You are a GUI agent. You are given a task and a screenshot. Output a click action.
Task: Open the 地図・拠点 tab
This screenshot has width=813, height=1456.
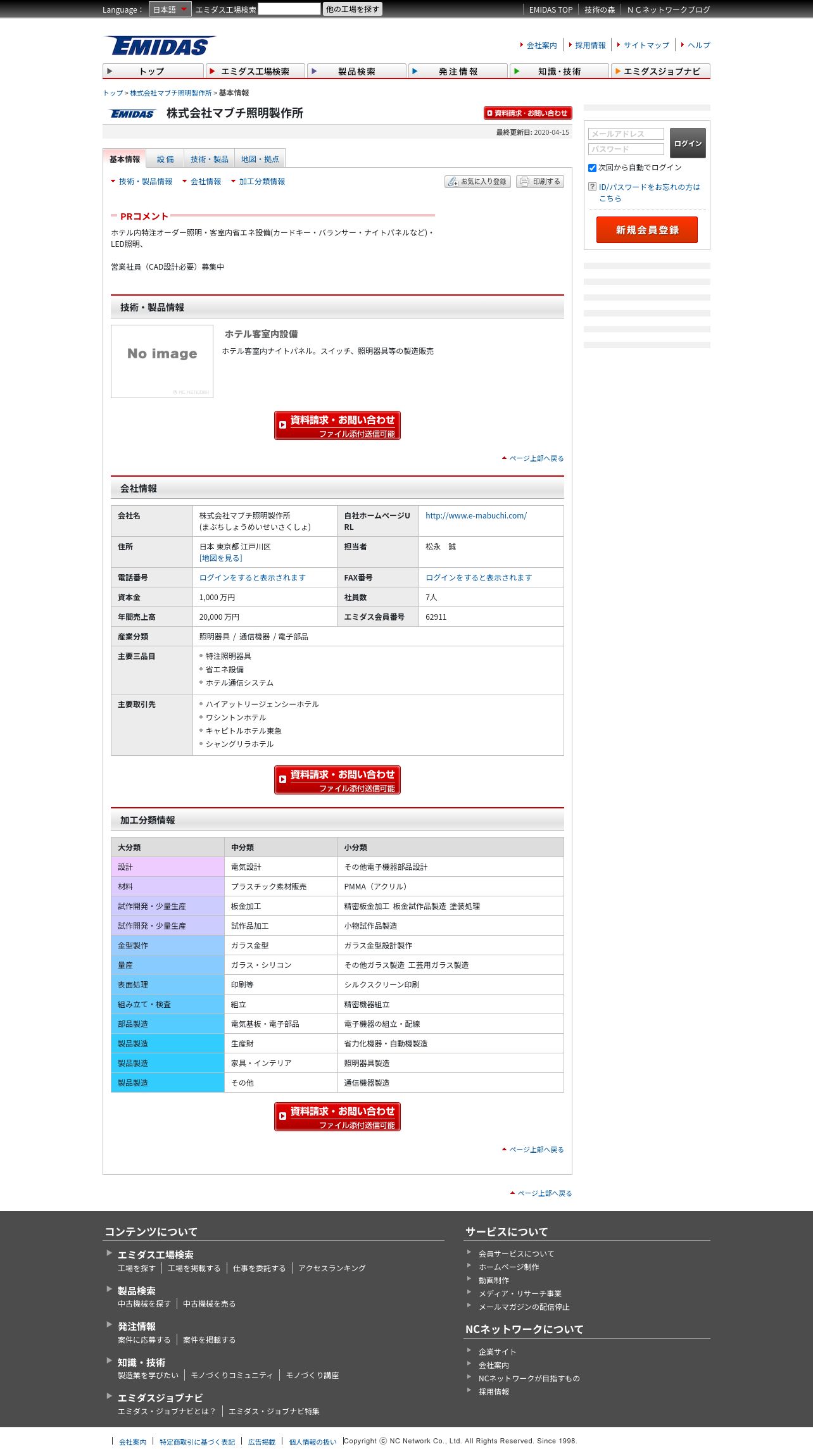point(260,160)
